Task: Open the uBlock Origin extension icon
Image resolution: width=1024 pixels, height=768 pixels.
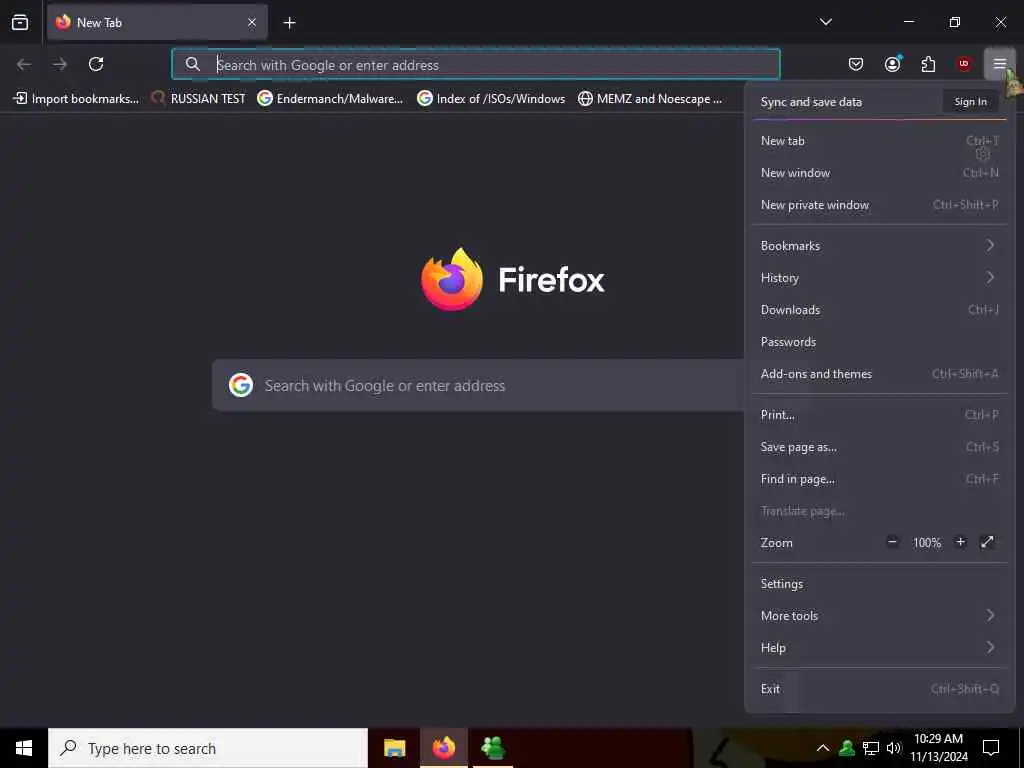Action: [964, 64]
